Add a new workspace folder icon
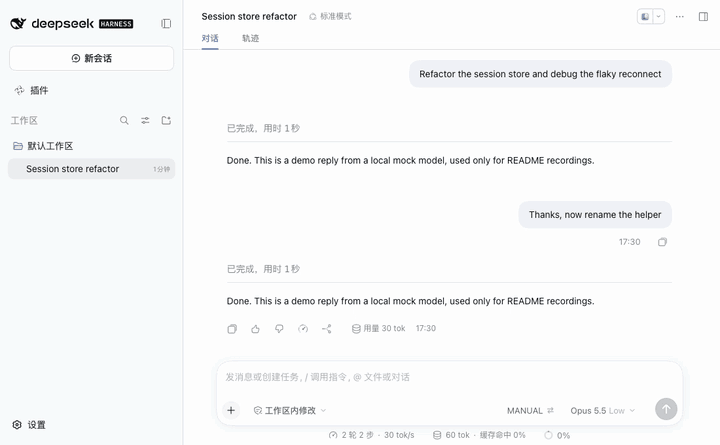This screenshot has height=445, width=720. pos(166,120)
